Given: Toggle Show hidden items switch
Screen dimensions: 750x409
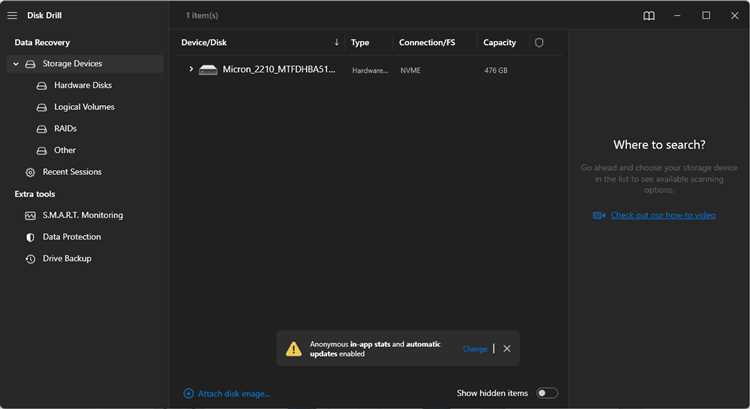Looking at the screenshot, I should click(546, 393).
